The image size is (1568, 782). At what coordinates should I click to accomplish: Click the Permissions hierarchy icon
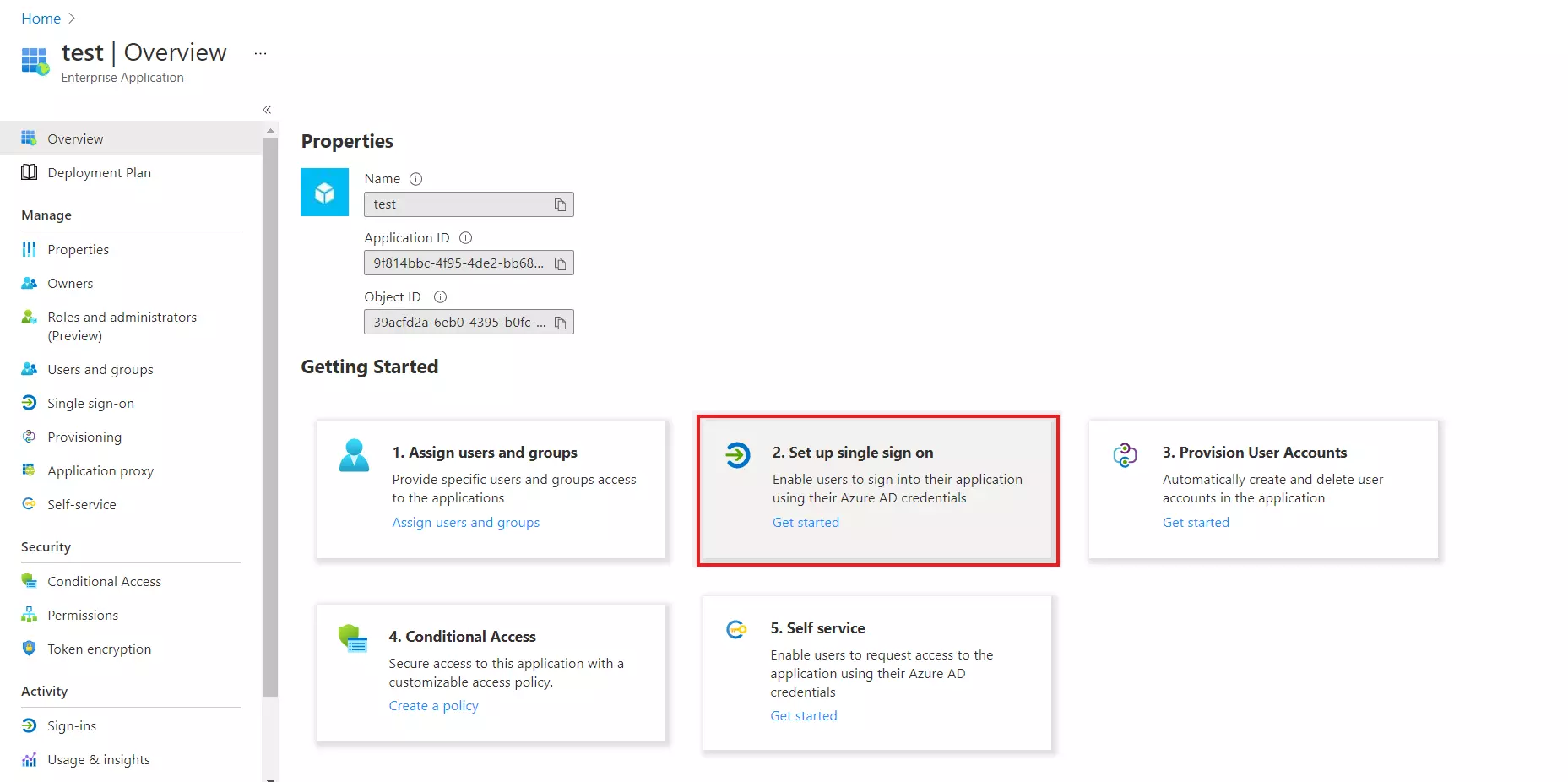(29, 615)
